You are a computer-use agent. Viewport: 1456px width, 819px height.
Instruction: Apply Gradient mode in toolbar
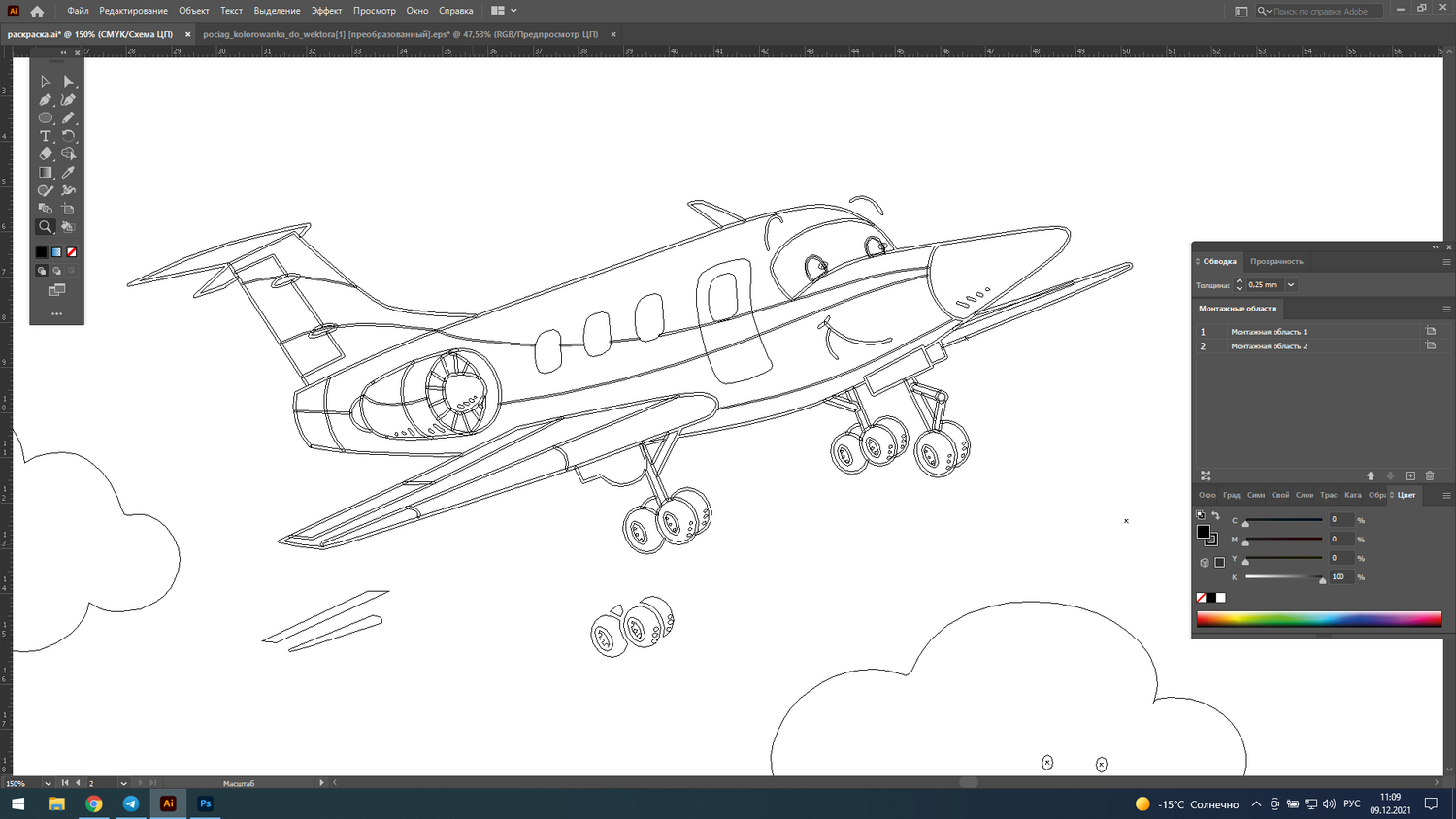coord(56,252)
